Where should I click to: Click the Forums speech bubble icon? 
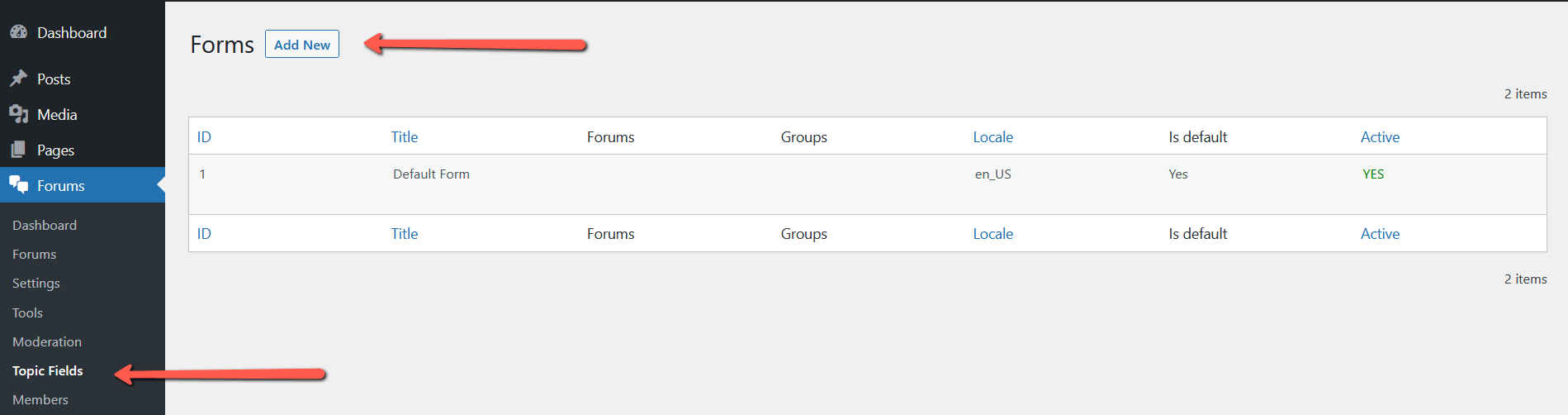(x=18, y=185)
